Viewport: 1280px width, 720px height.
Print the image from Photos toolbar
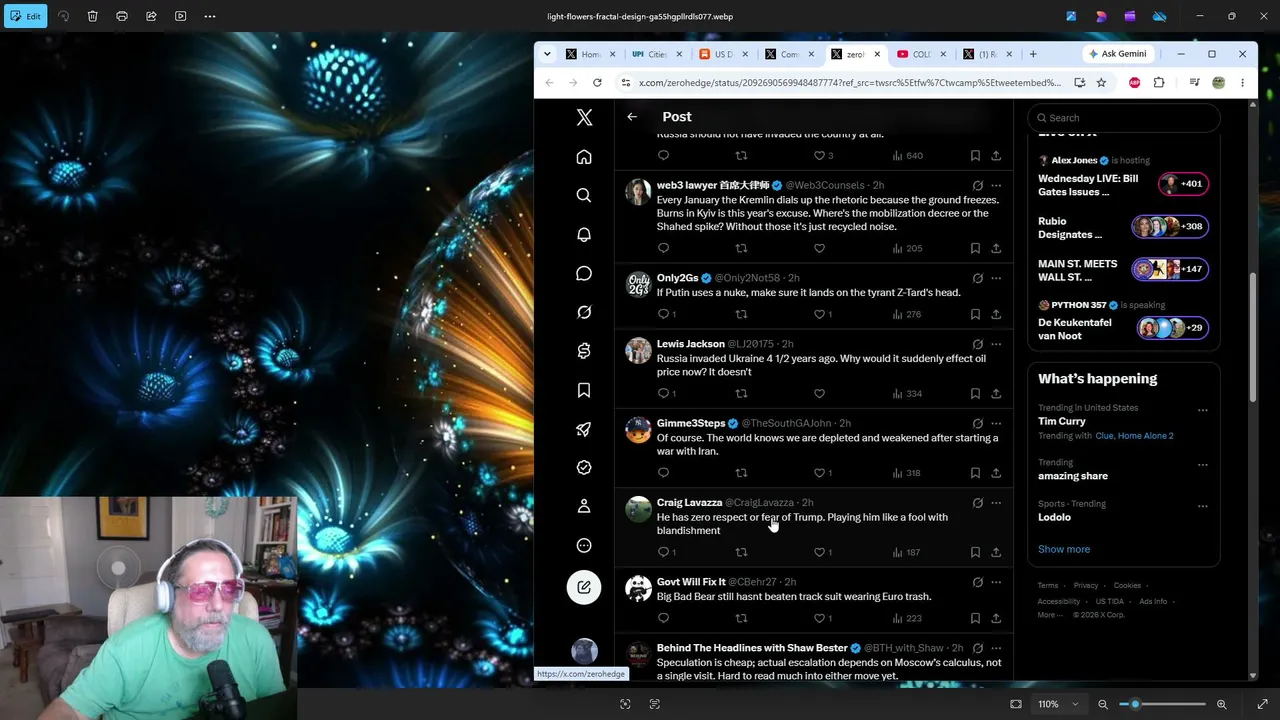(122, 16)
